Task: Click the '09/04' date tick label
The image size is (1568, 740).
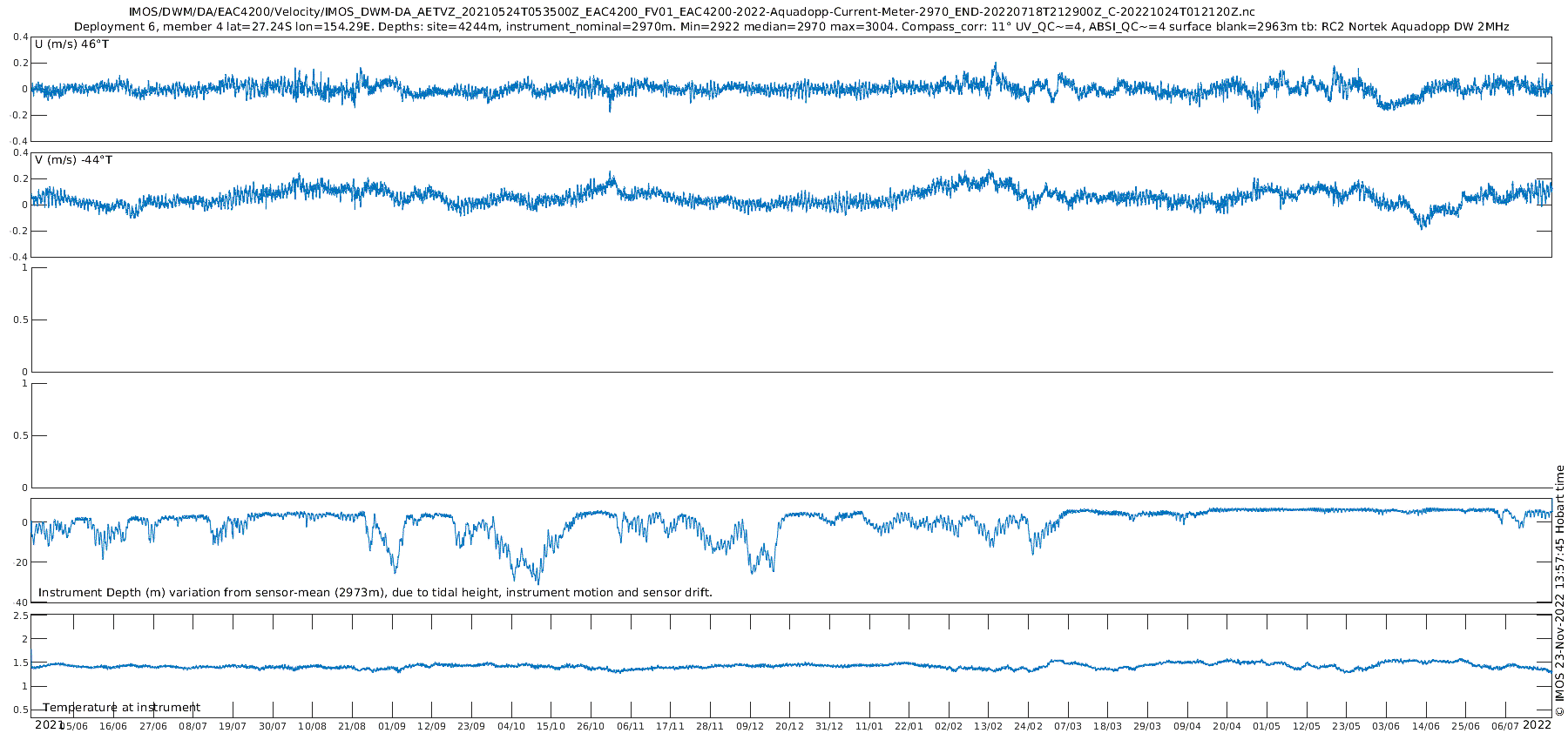Action: point(1187,726)
